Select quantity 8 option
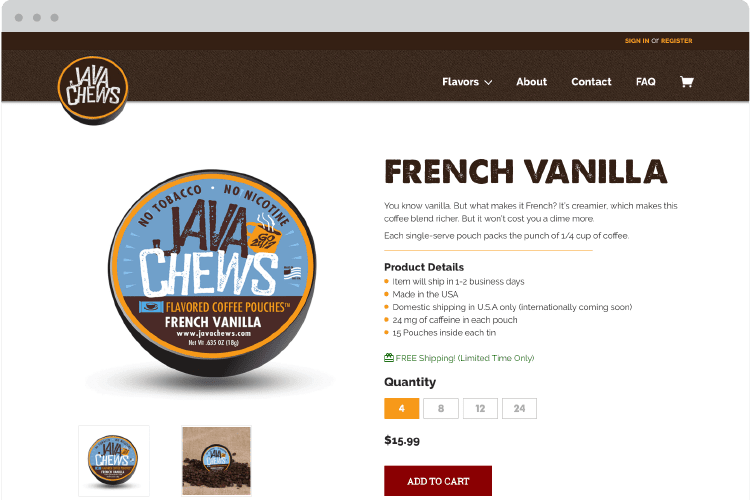This screenshot has width=751, height=500. [441, 409]
